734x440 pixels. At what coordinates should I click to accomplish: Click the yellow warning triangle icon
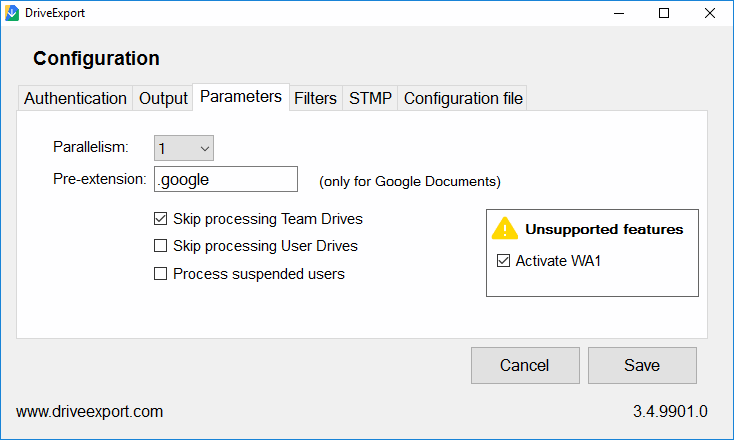(505, 228)
